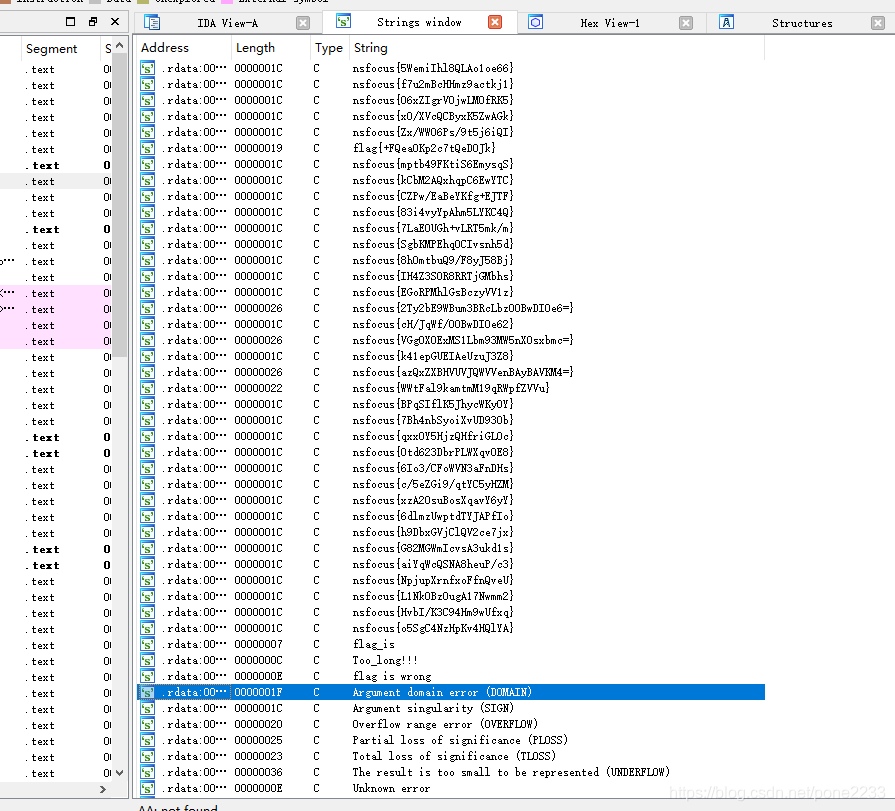Image resolution: width=895 pixels, height=811 pixels.
Task: Click the icon beside flag_is string
Action: click(x=147, y=644)
